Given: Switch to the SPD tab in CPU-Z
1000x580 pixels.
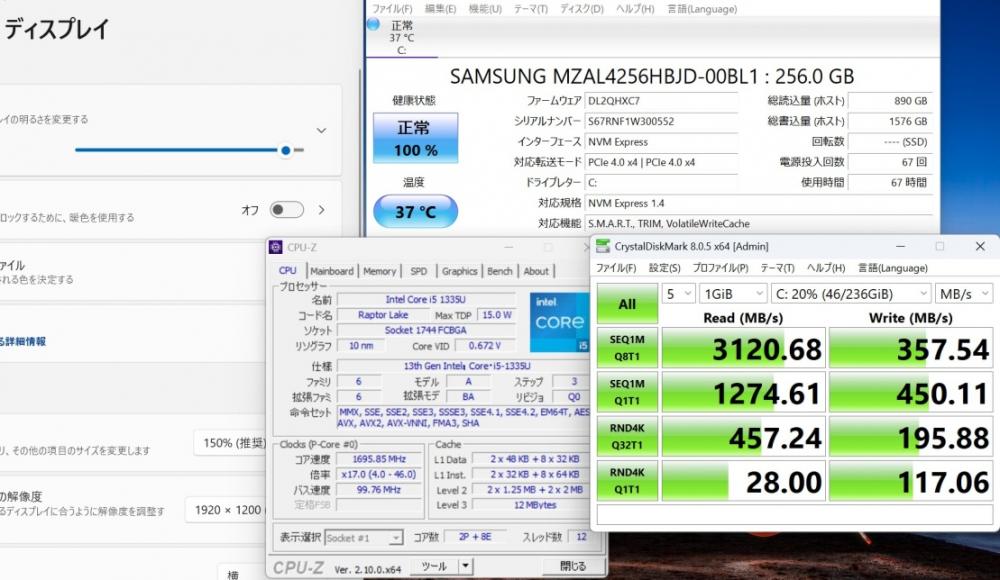Looking at the screenshot, I should (419, 271).
